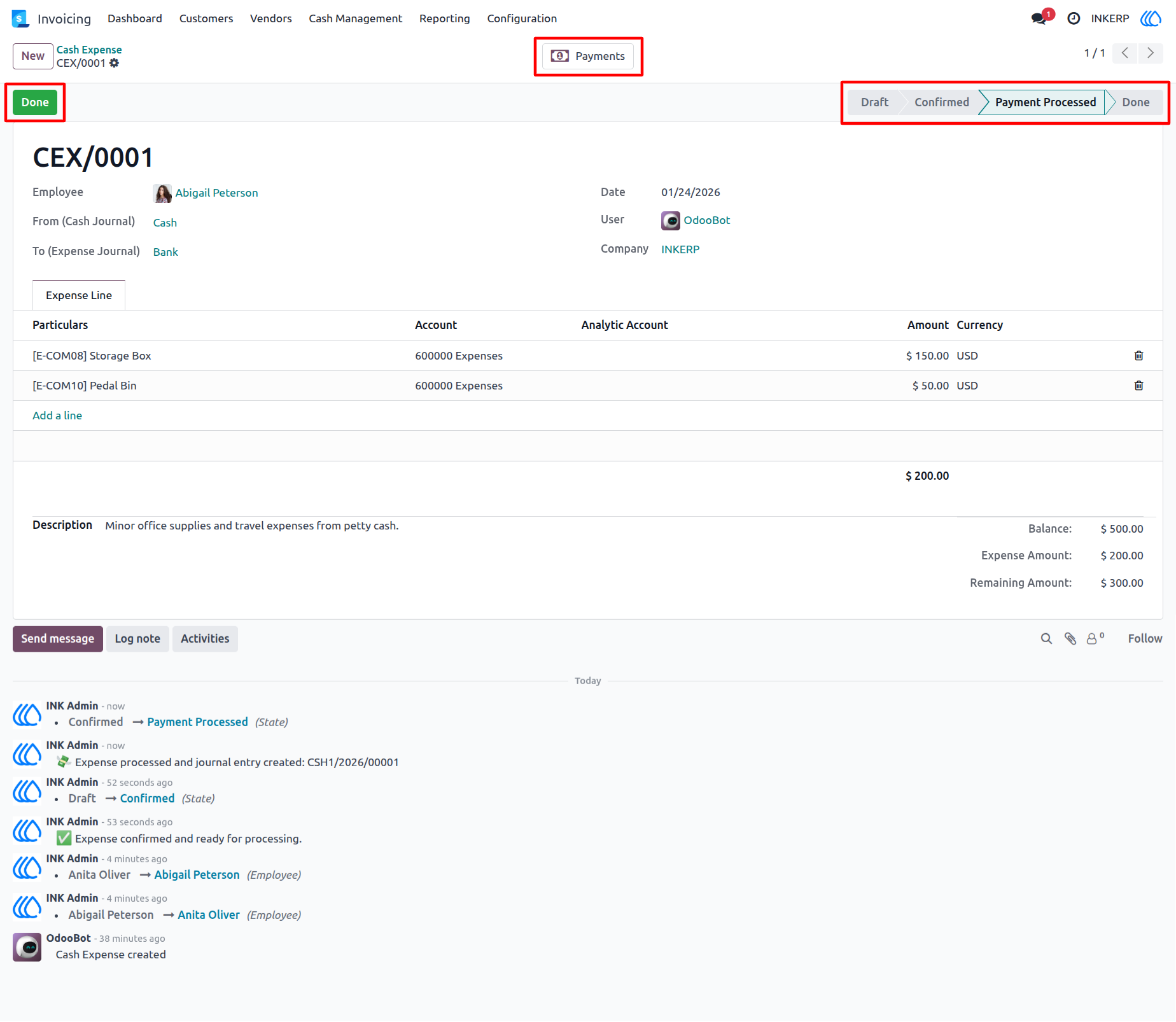Viewport: 1176px width, 1022px height.
Task: Select the Confirmed status stage
Action: (x=941, y=102)
